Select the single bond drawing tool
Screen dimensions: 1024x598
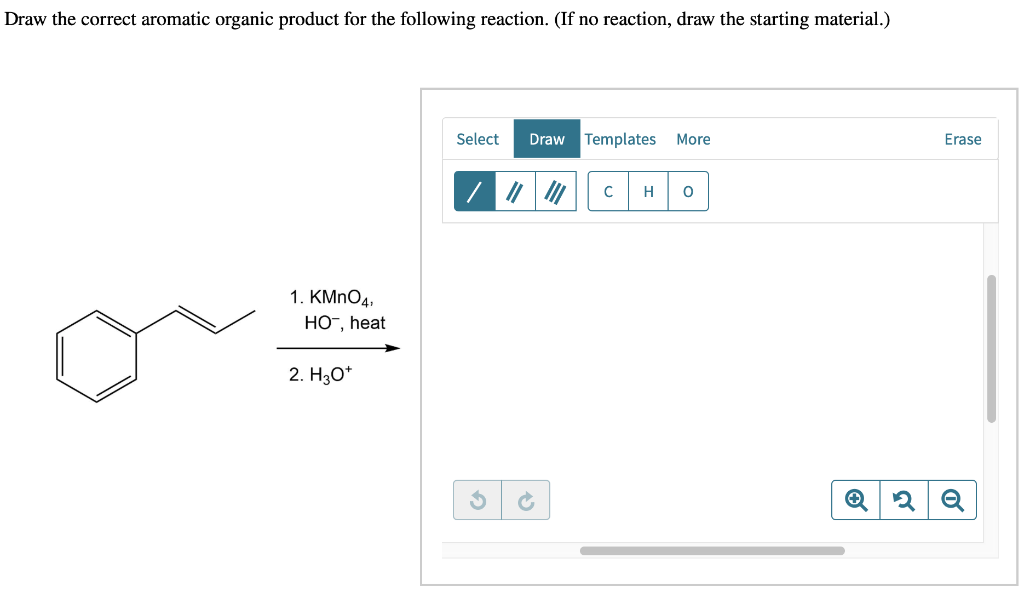tap(474, 190)
